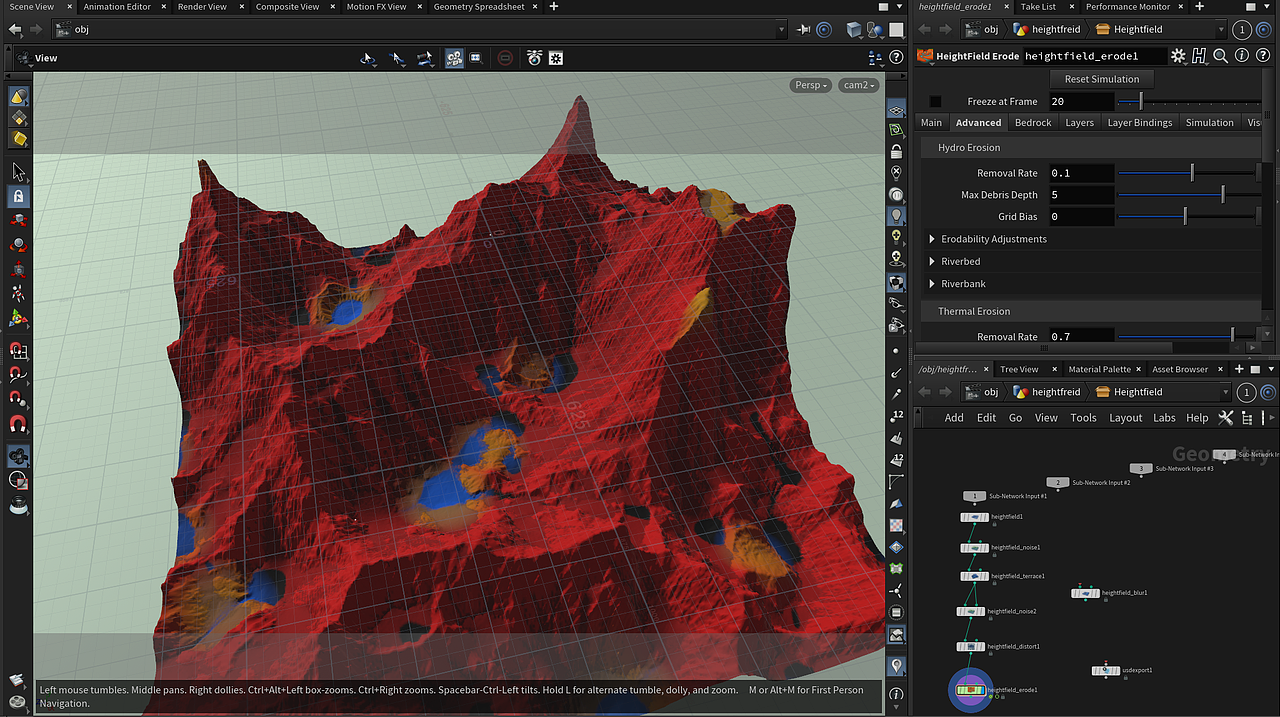Open the Take List tab
The height and width of the screenshot is (717, 1280).
(x=1038, y=6)
